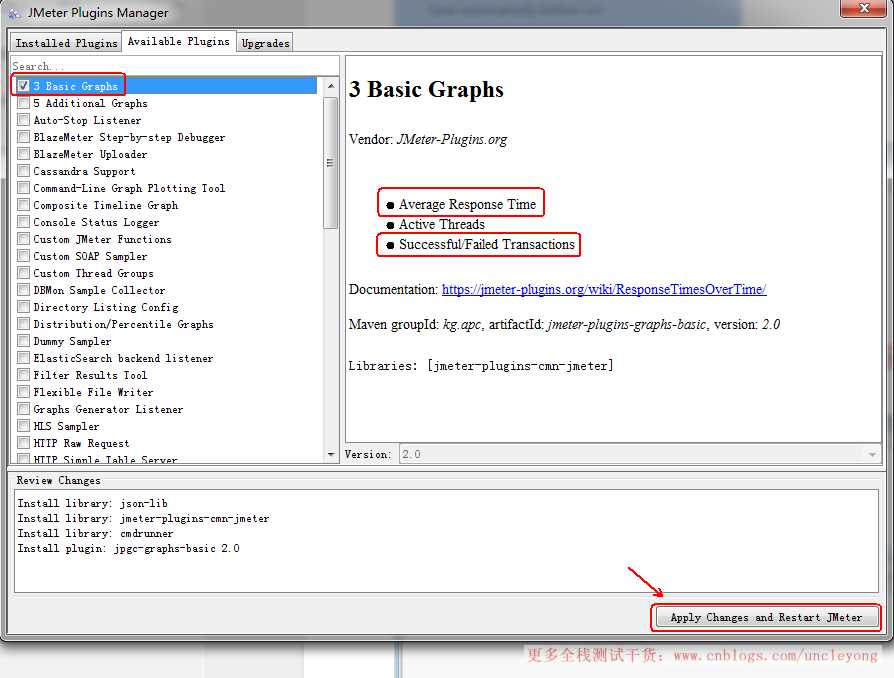The width and height of the screenshot is (894, 678).
Task: Click 'Install plugin: jpgc-graphs-basic 2.0' line
Action: [128, 548]
